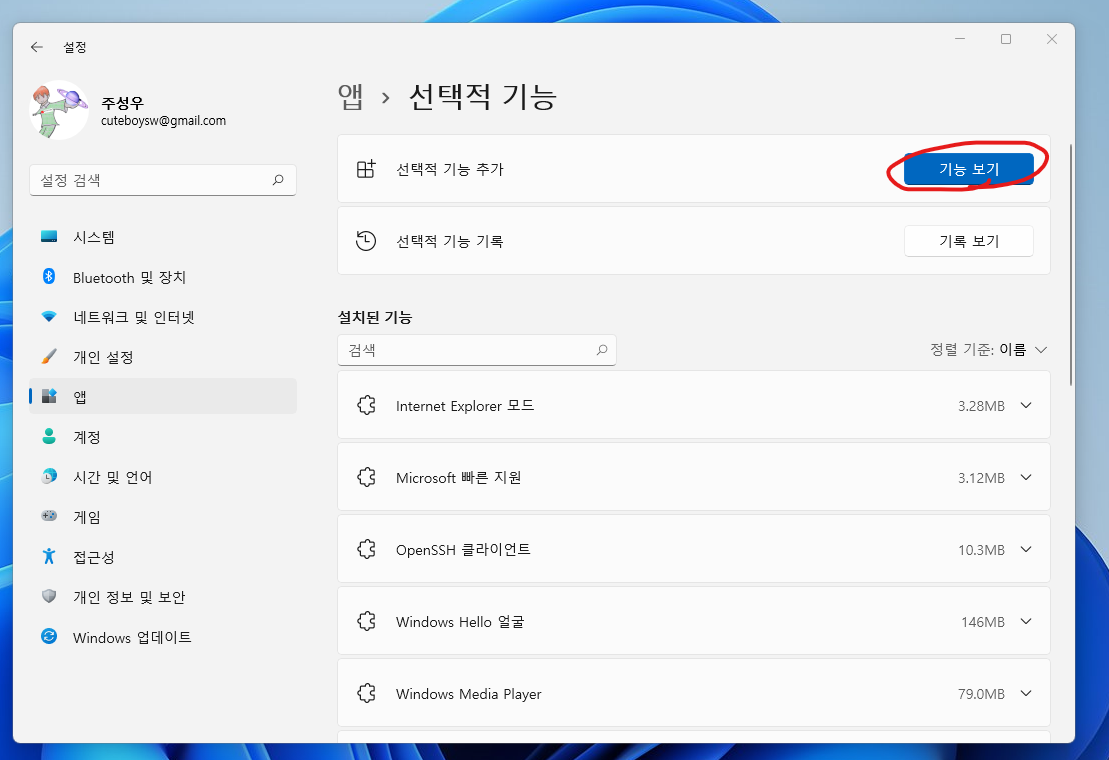
Task: Open 시스템 settings in sidebar
Action: point(163,237)
